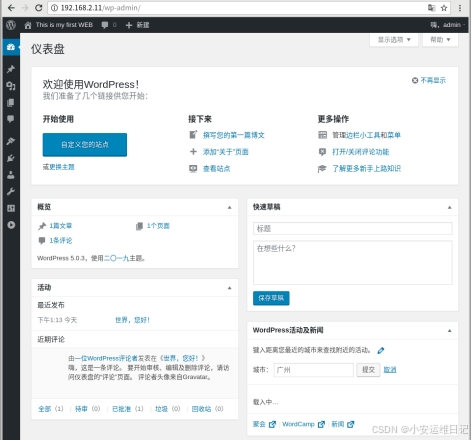The height and width of the screenshot is (441, 472).
Task: Click 提交 submit city button
Action: coord(368,370)
